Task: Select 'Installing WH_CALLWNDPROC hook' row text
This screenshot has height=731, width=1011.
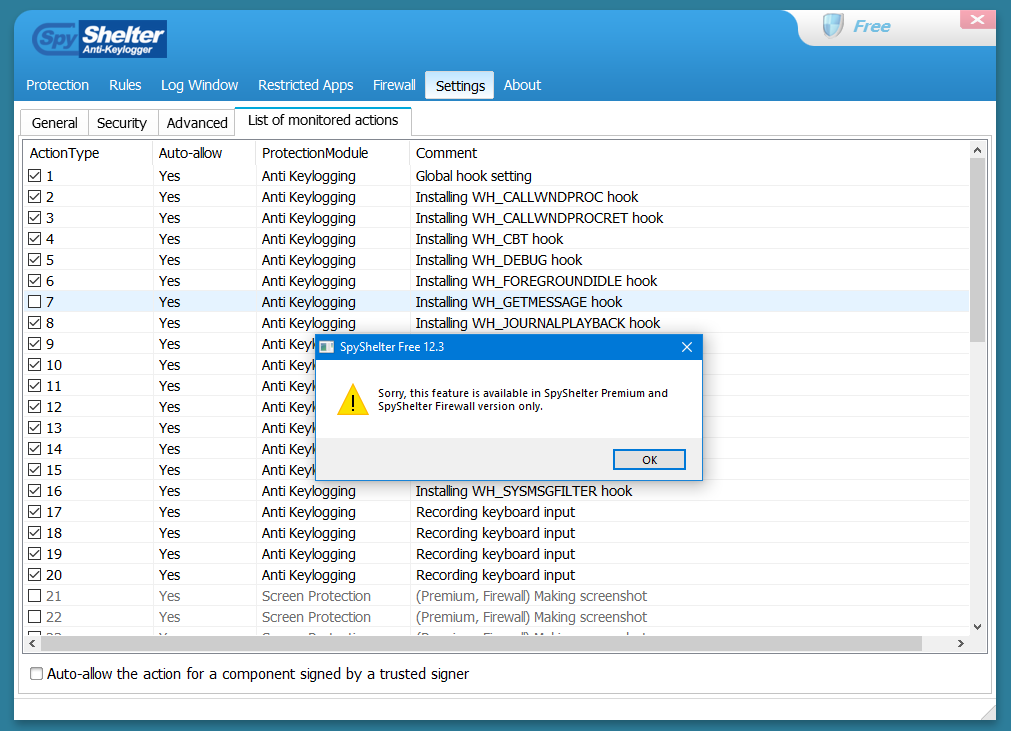Action: point(527,197)
